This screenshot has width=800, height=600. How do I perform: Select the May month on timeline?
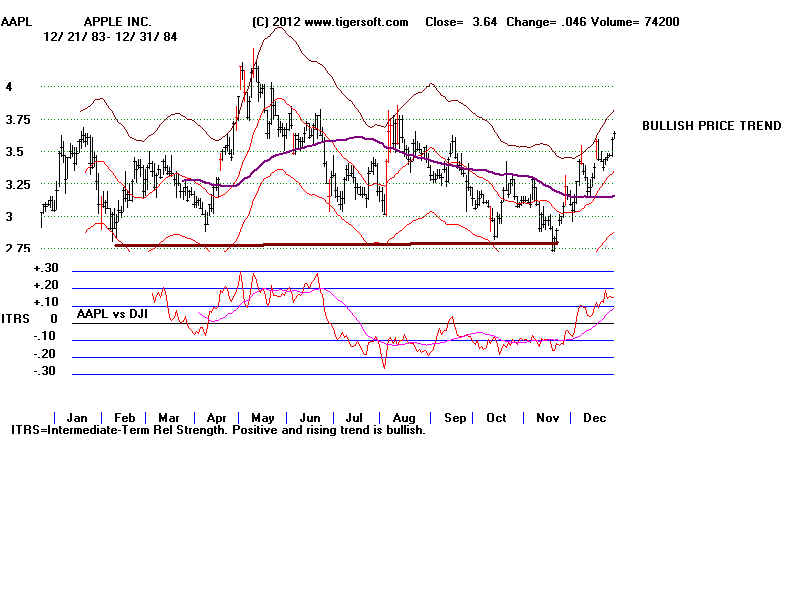pos(261,417)
